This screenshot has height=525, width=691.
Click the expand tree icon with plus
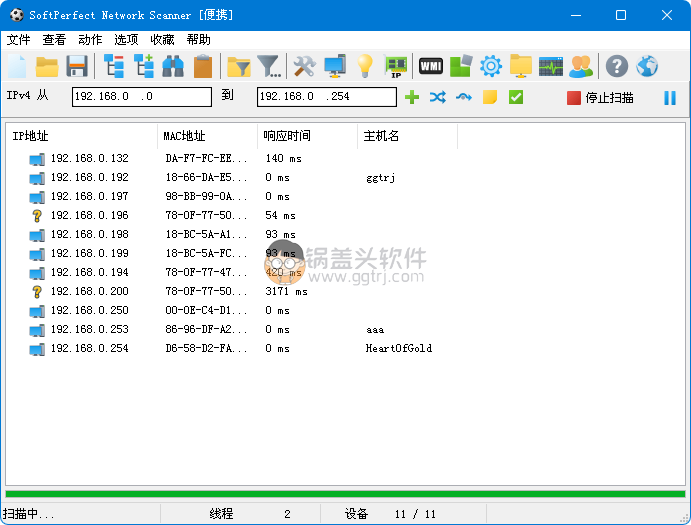pos(144,67)
